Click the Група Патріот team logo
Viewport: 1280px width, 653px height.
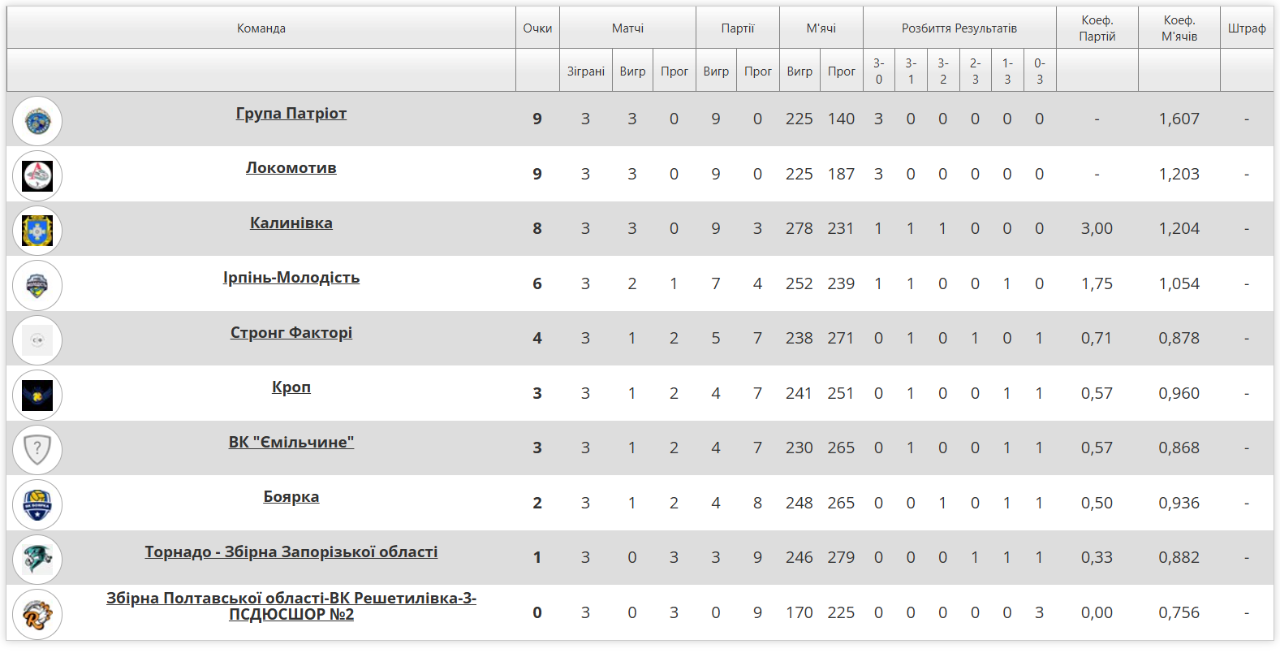point(37,121)
